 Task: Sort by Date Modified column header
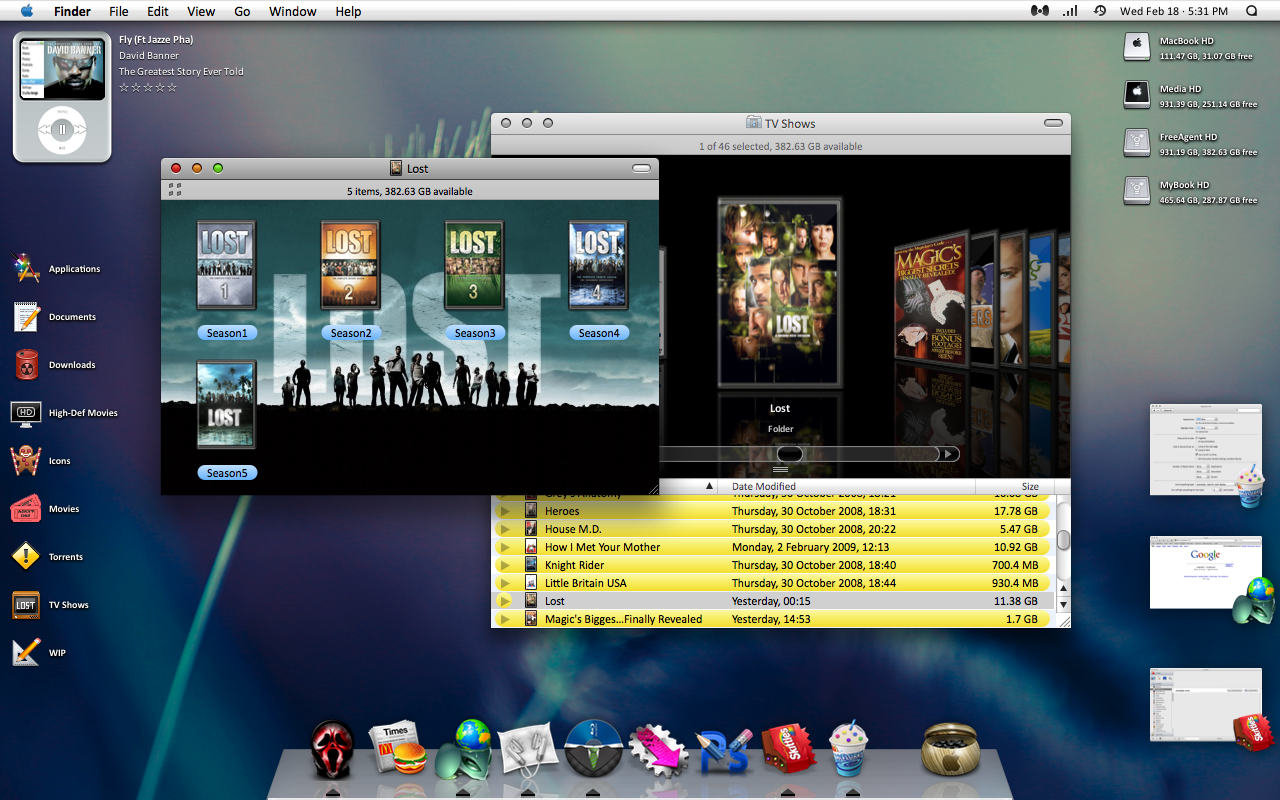pos(848,486)
